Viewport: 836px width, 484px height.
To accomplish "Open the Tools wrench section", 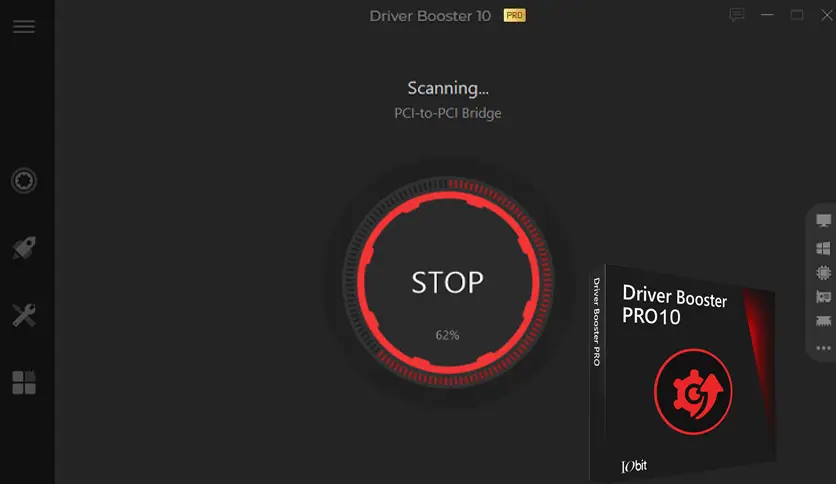I will tap(24, 315).
